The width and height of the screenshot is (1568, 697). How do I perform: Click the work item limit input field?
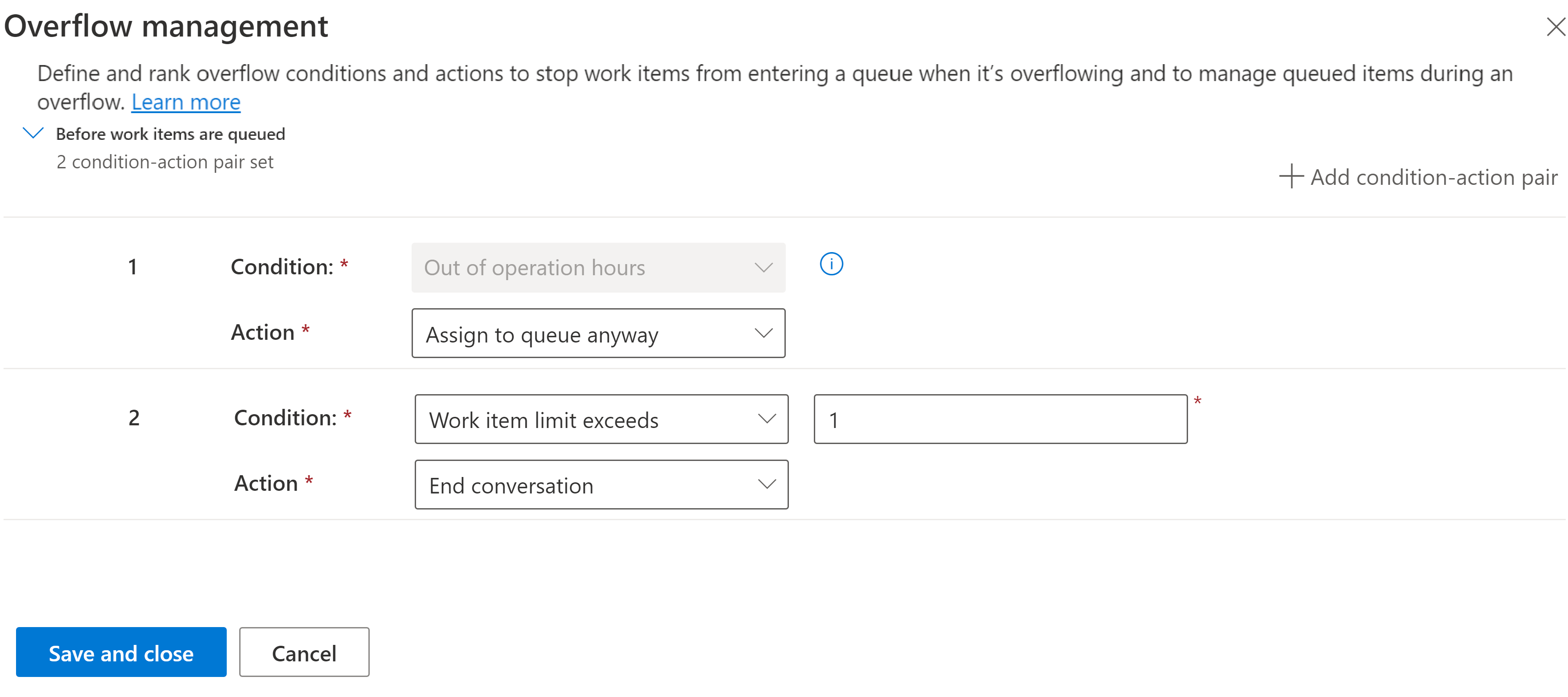click(x=999, y=418)
